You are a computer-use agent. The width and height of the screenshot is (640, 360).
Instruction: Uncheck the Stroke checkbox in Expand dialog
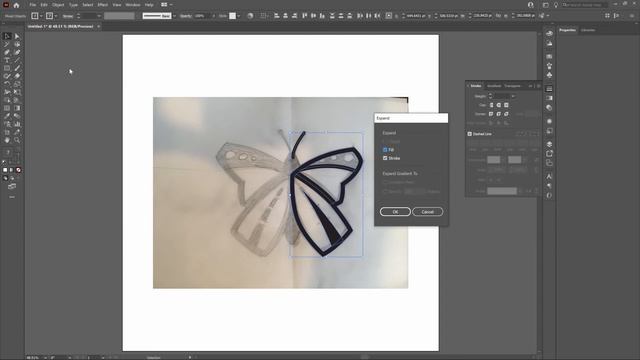coord(385,158)
